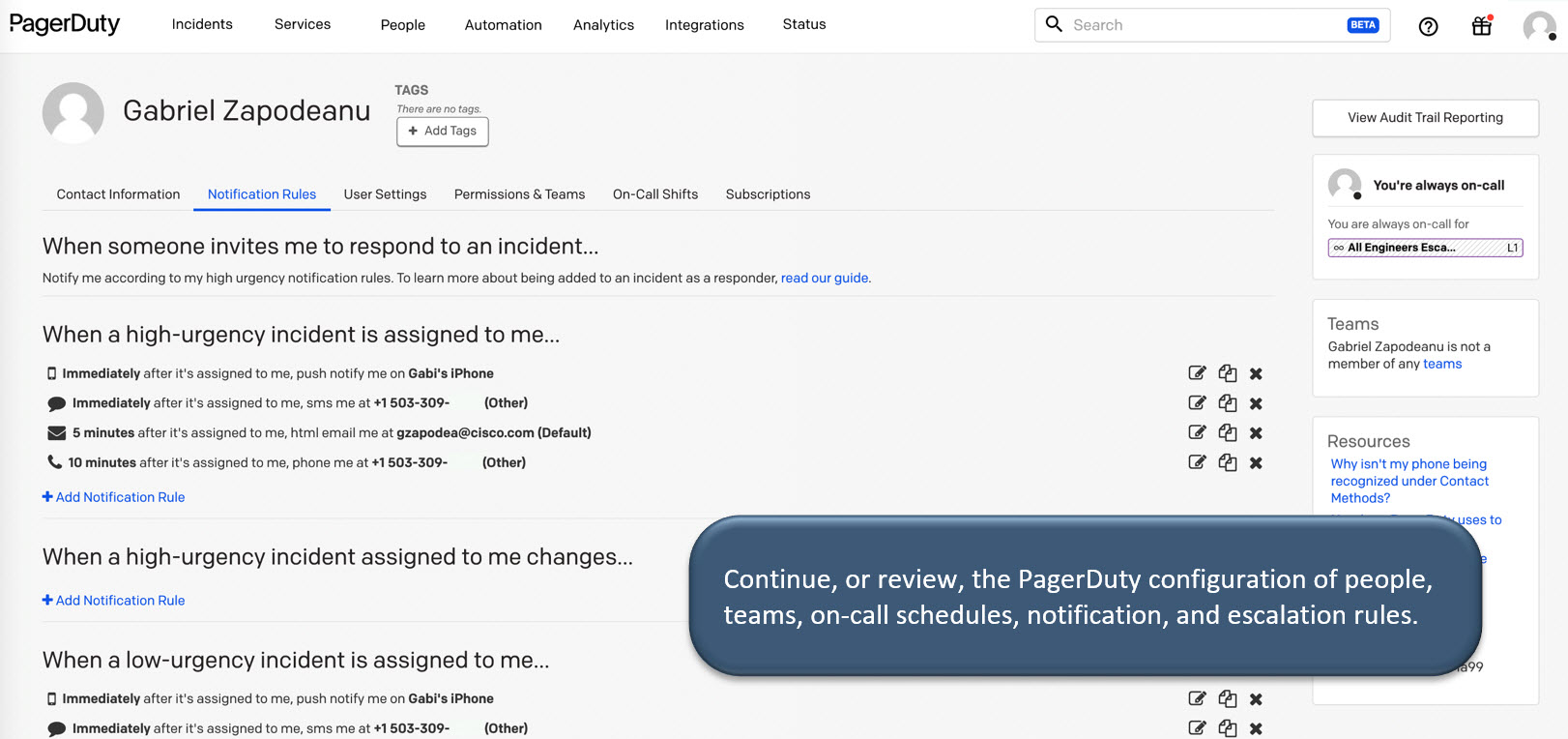The height and width of the screenshot is (739, 1568).
Task: Follow the 'read our guide' link
Action: (825, 278)
